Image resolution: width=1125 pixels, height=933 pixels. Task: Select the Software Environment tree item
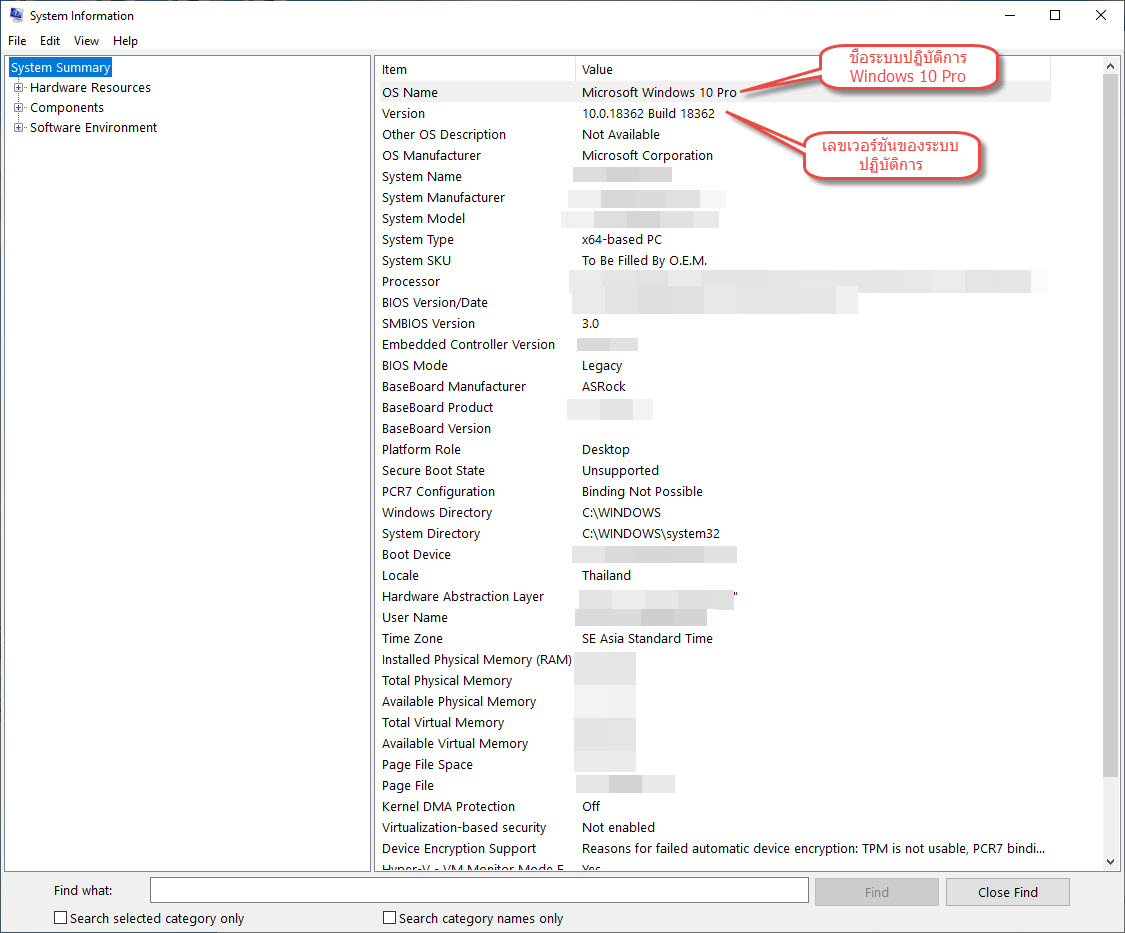[93, 128]
